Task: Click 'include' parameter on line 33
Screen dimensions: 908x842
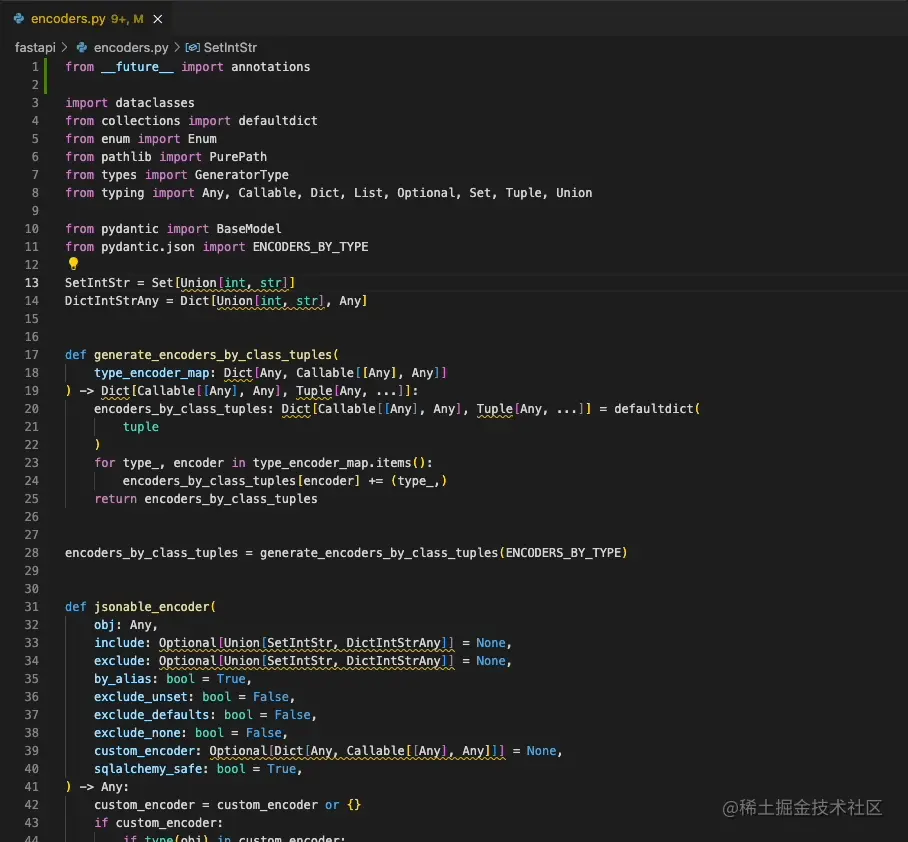Action: tap(119, 642)
